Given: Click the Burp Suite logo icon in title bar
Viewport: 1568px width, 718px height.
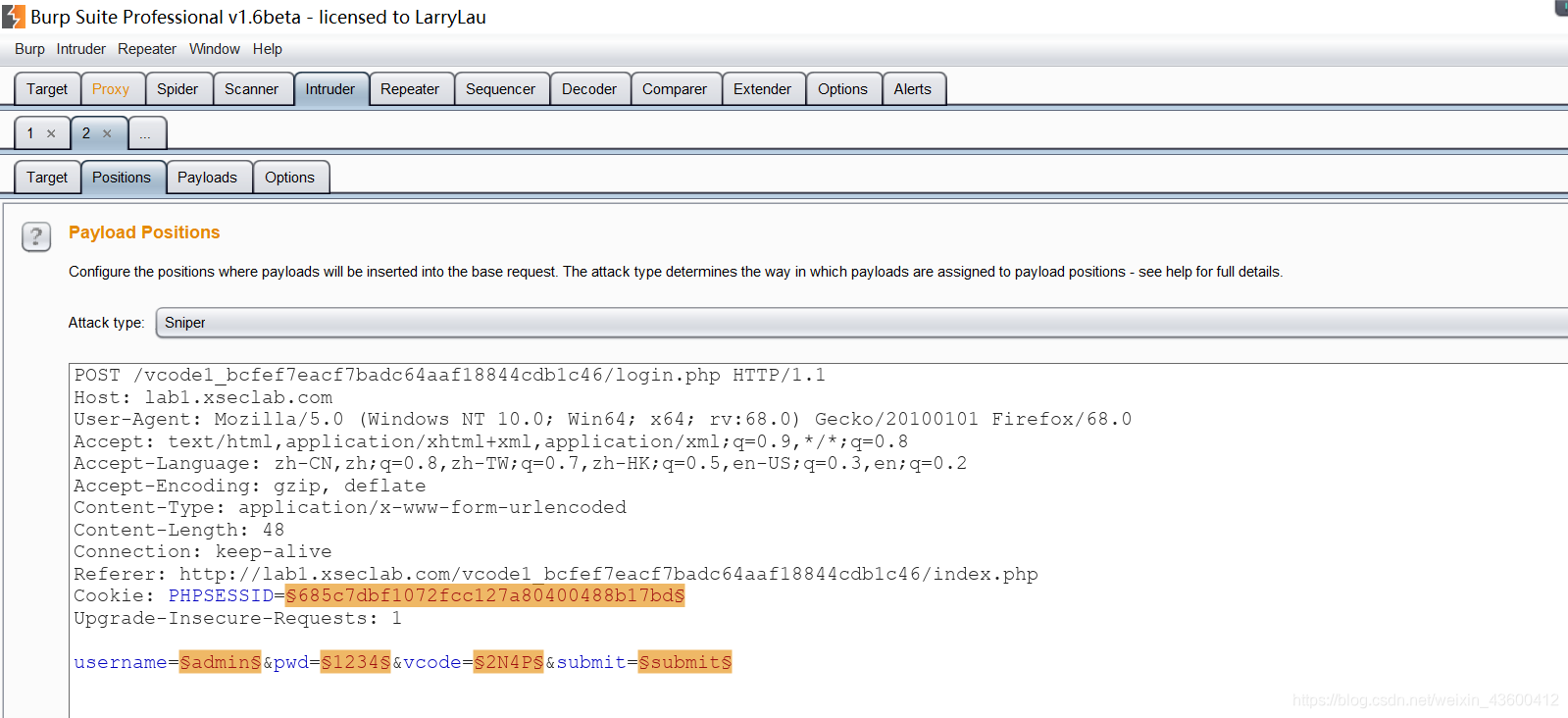Looking at the screenshot, I should tap(14, 17).
